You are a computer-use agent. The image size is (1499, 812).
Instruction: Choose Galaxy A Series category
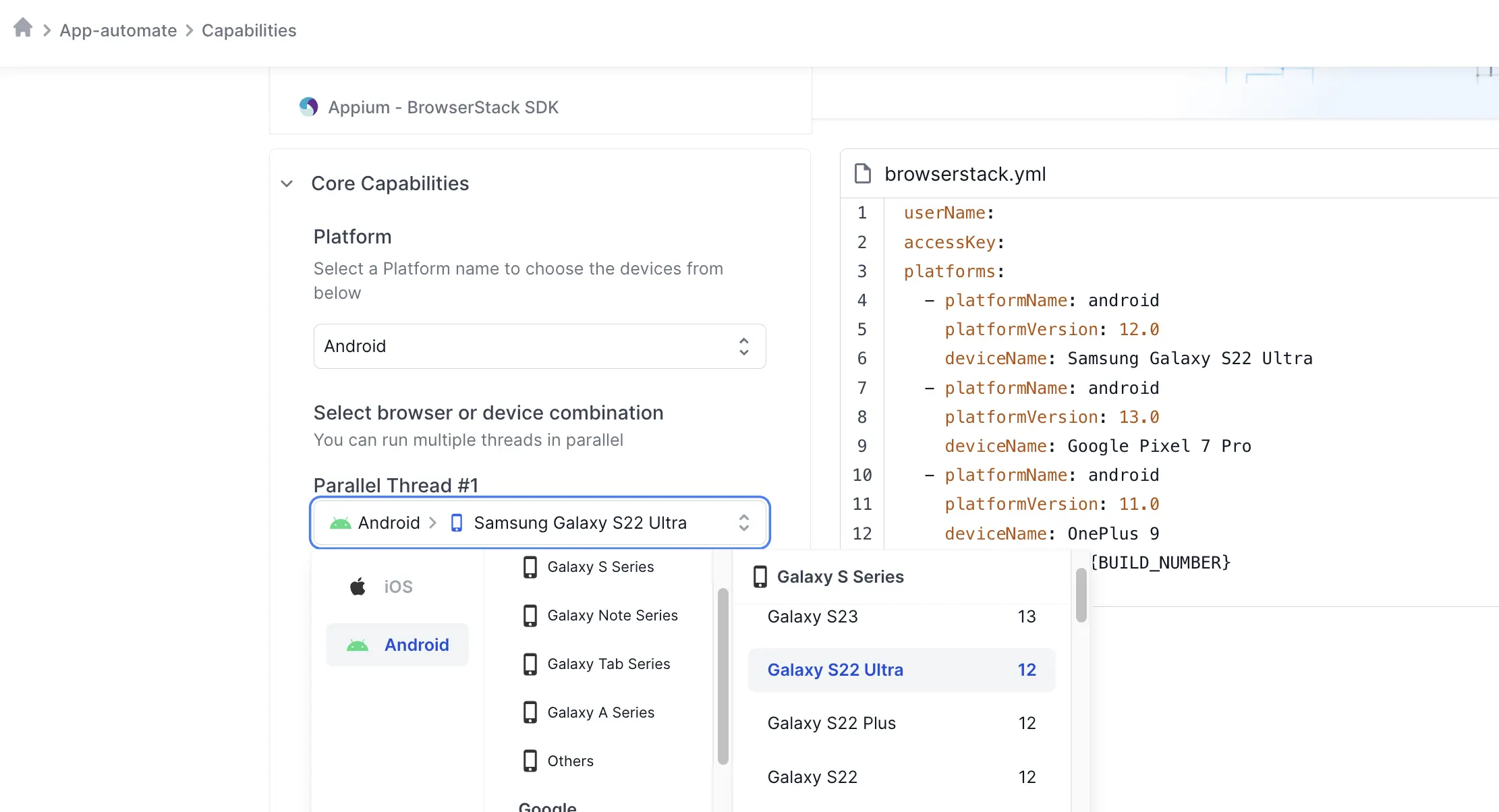(600, 712)
